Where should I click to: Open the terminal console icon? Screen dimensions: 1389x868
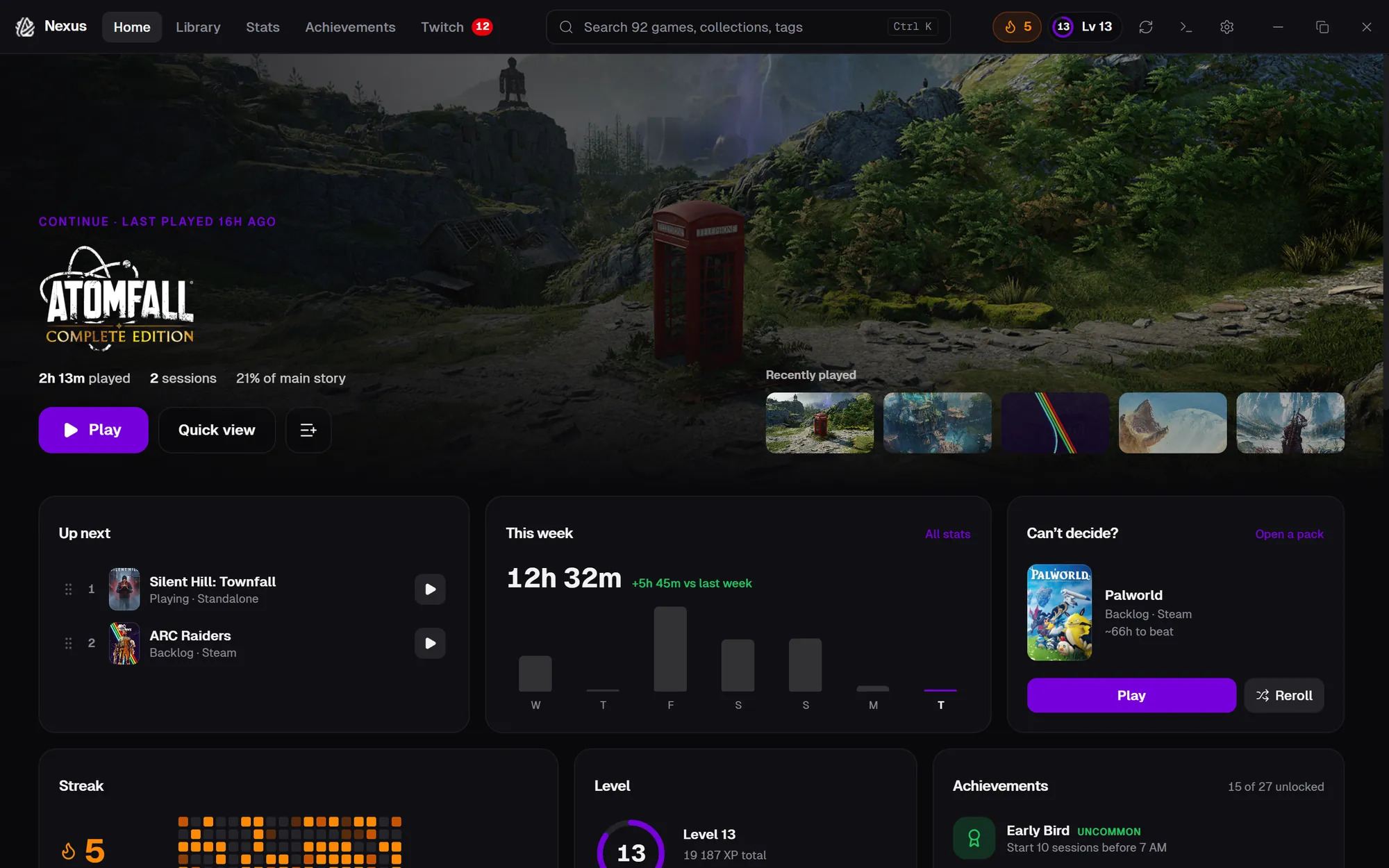pos(1186,27)
